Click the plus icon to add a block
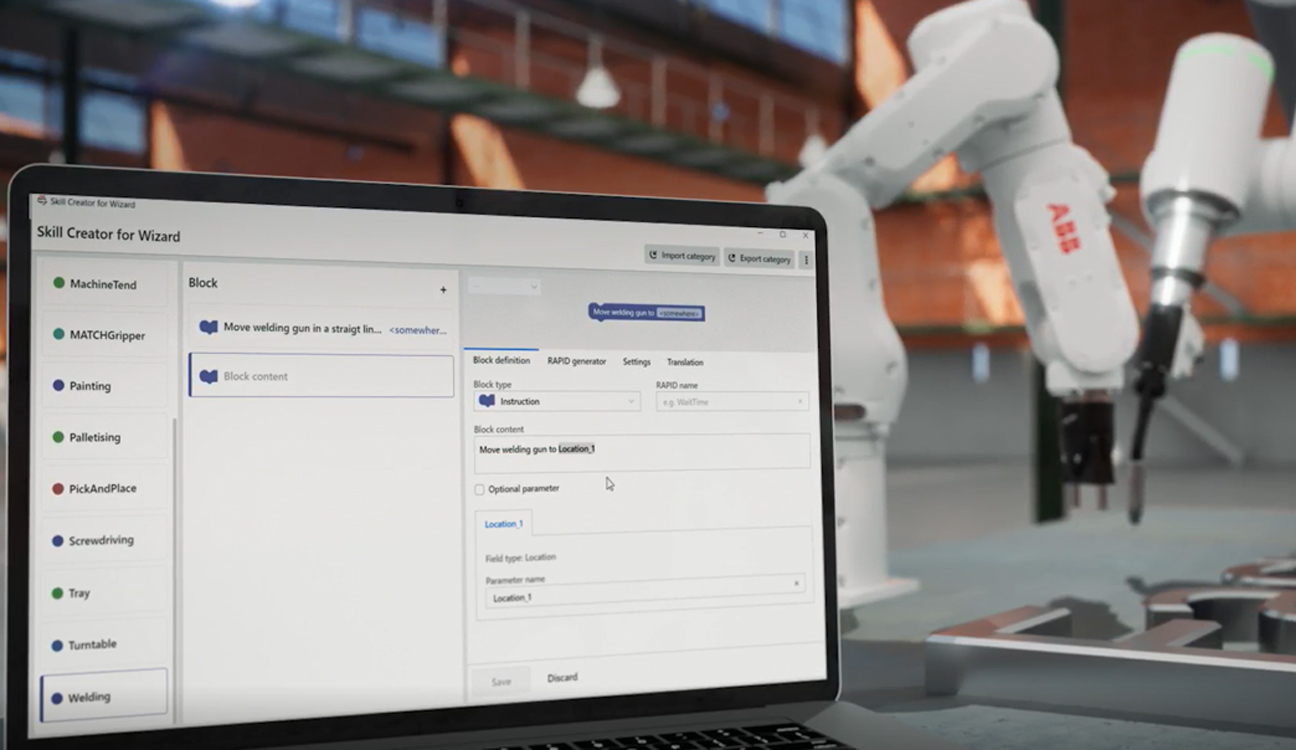The image size is (1296, 750). pyautogui.click(x=443, y=290)
